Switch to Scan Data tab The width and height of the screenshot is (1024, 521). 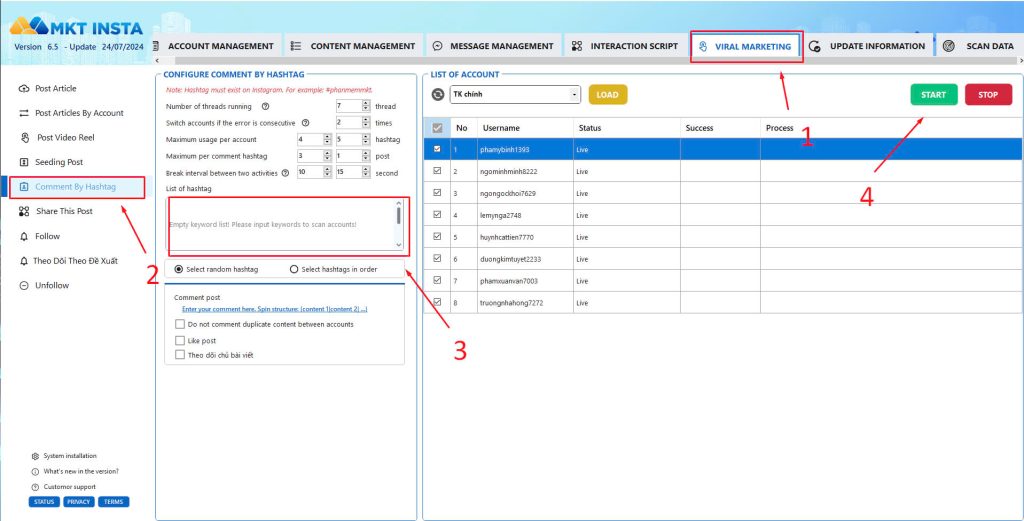coord(981,46)
